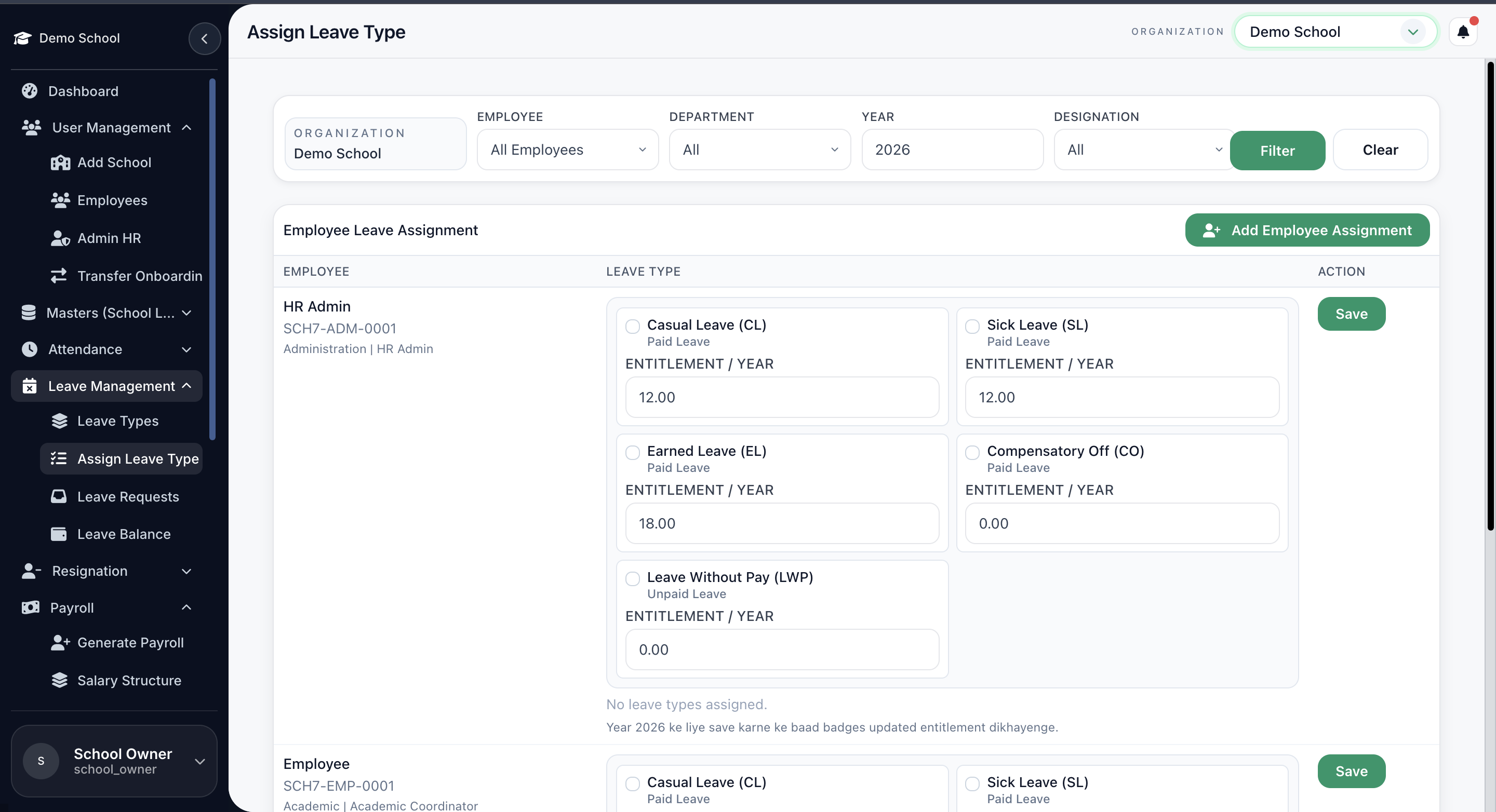Image resolution: width=1496 pixels, height=812 pixels.
Task: Expand the Attendance section chevron
Action: pos(186,349)
